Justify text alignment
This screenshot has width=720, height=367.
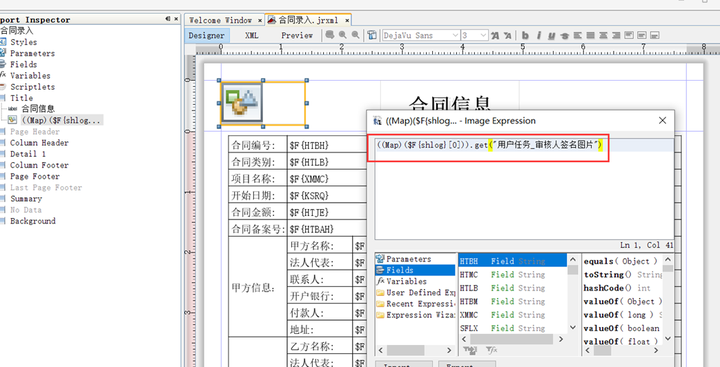point(591,35)
